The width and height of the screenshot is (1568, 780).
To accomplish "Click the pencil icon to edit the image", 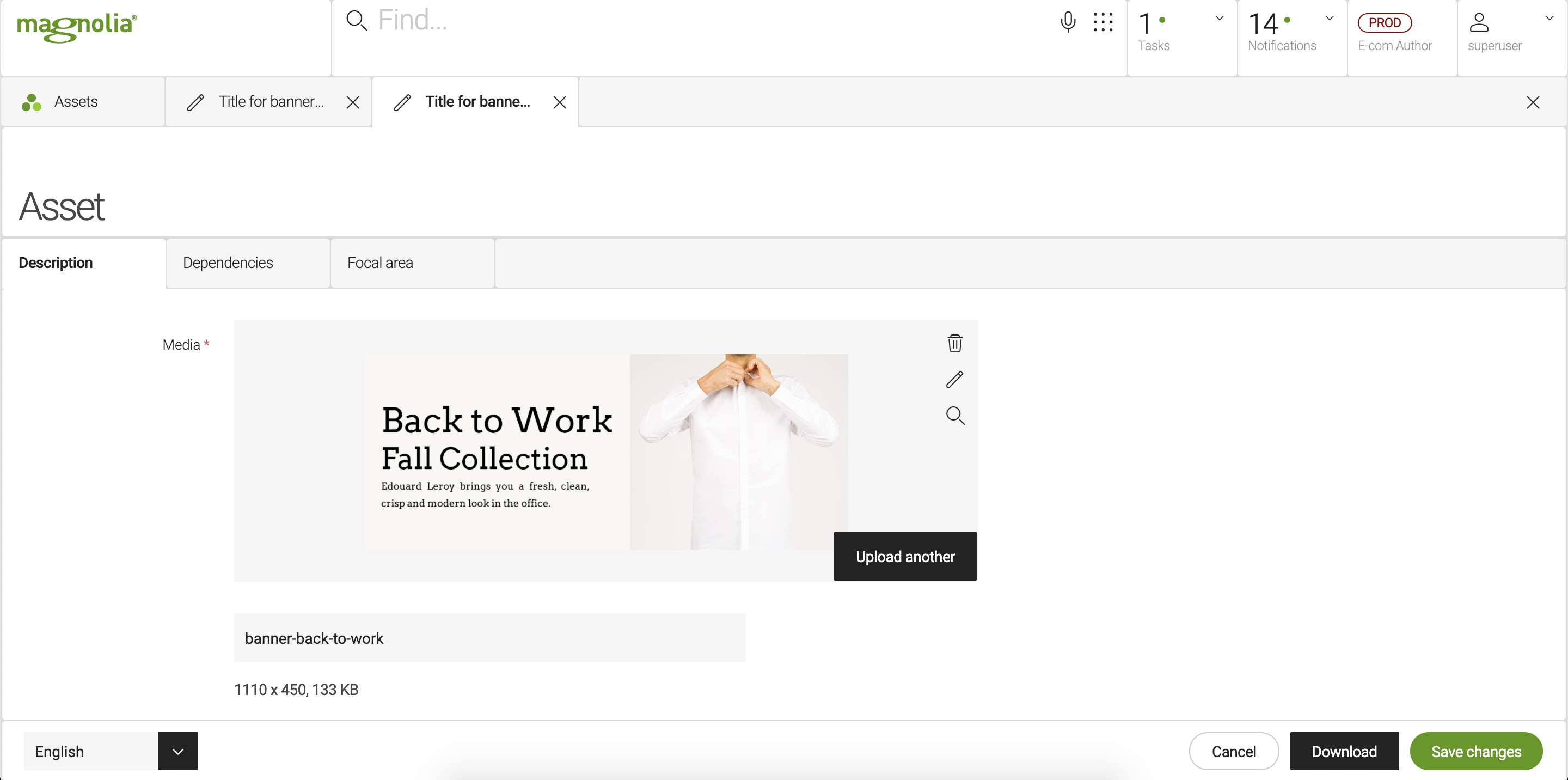I will click(x=954, y=379).
